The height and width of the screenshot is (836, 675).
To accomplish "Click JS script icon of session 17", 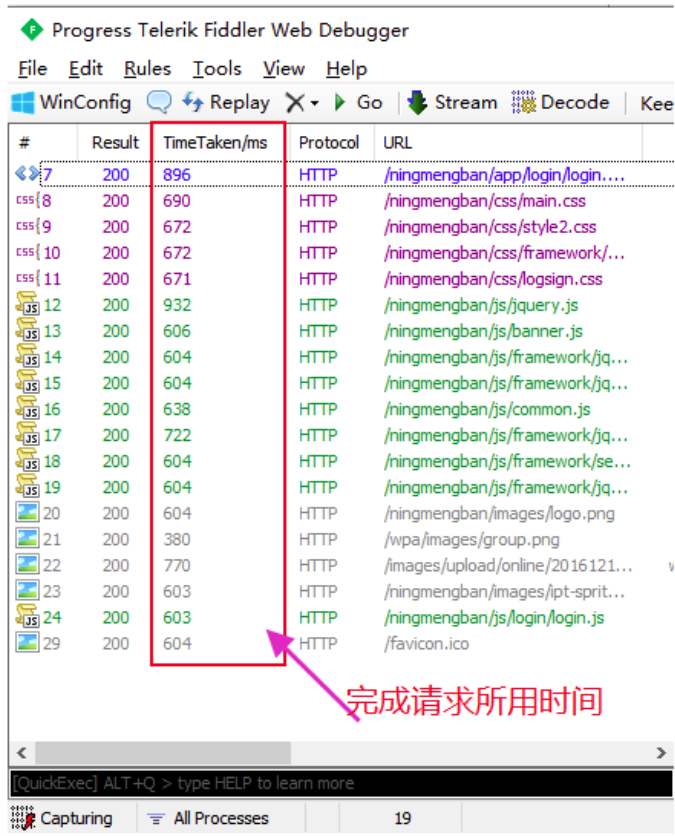I will point(27,434).
